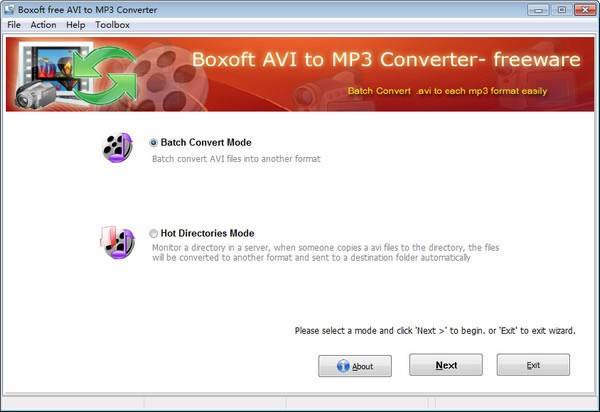Click the camcorder and arrows banner logo
The height and width of the screenshot is (412, 600).
click(x=76, y=75)
